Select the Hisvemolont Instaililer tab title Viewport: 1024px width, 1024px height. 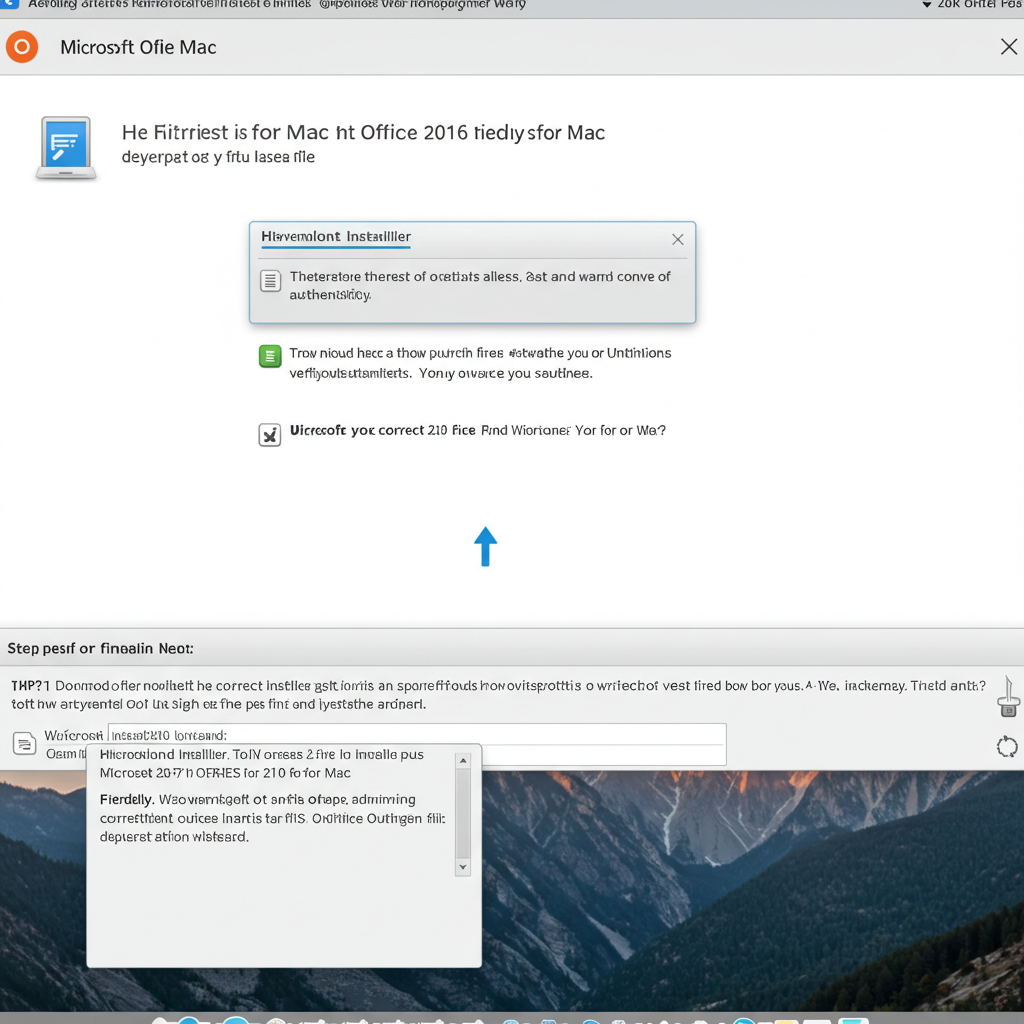(x=336, y=236)
